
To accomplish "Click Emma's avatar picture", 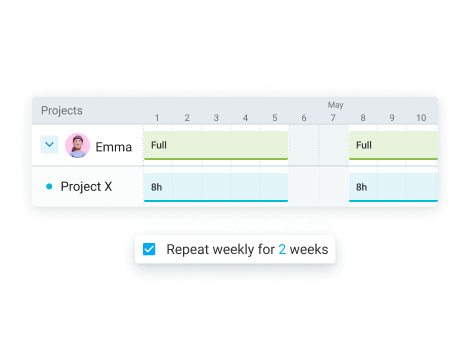I will tap(77, 146).
